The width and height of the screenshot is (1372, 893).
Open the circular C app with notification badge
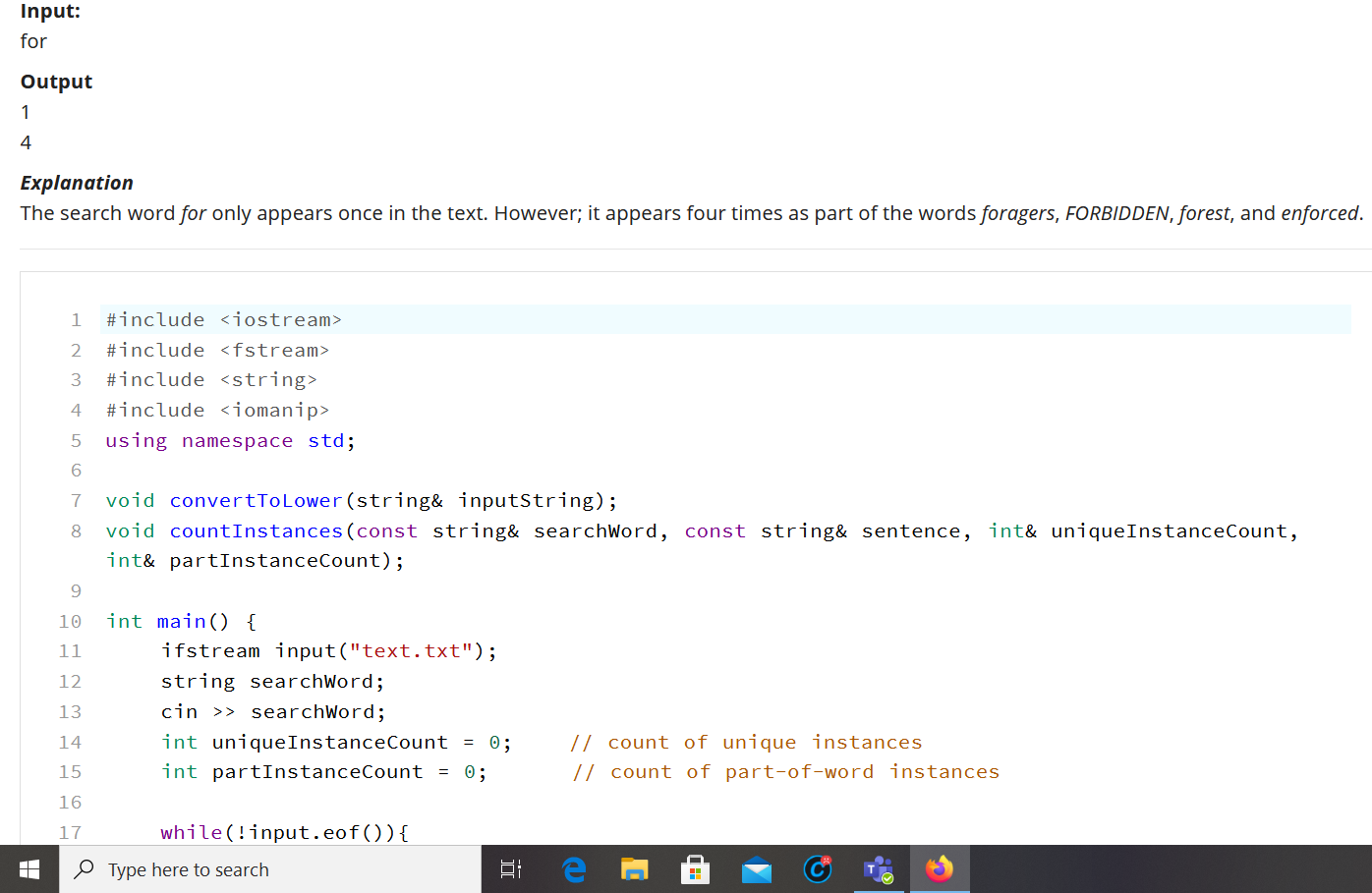pyautogui.click(x=818, y=868)
